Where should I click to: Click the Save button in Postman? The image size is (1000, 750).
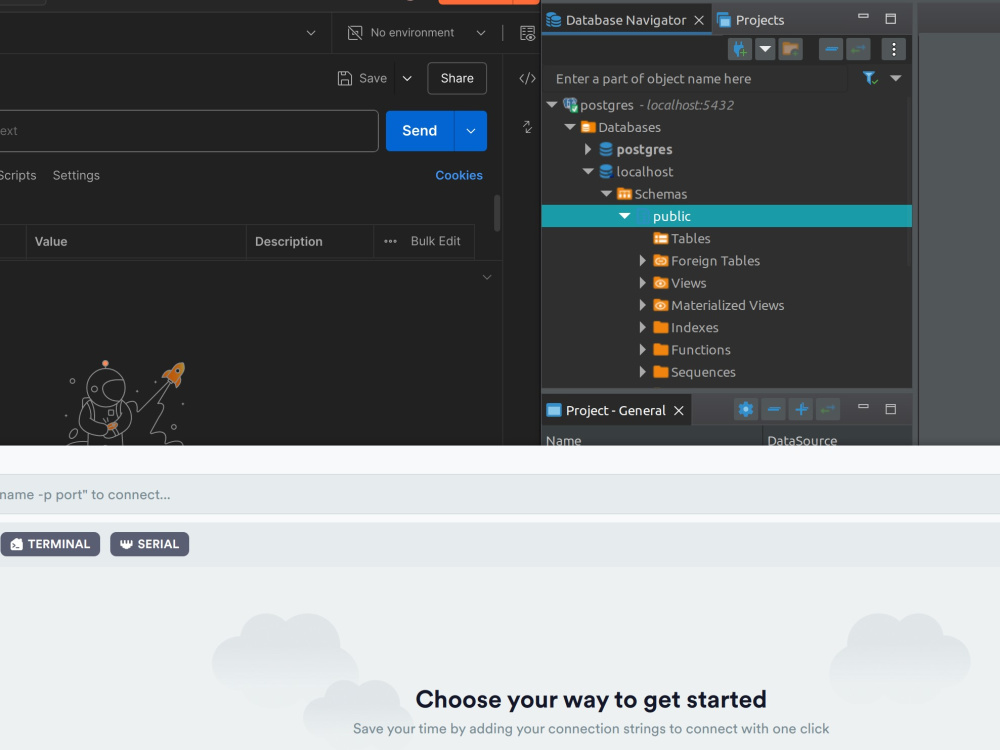[x=362, y=78]
